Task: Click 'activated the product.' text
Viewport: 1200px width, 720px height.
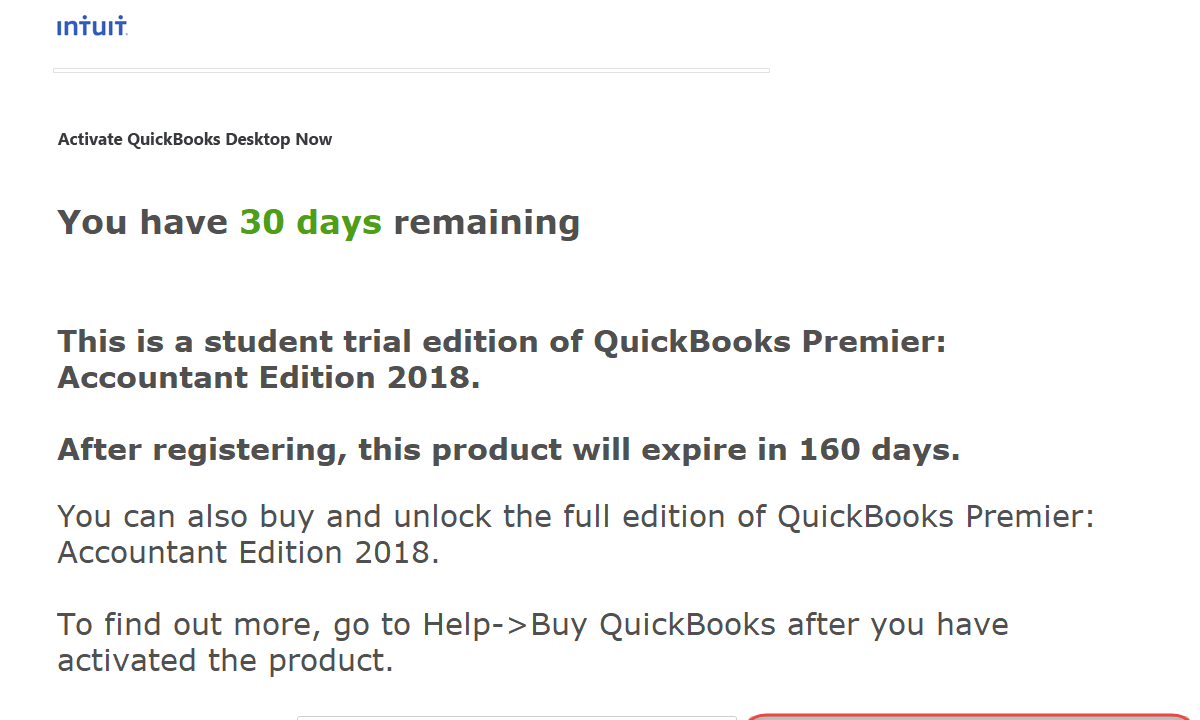Action: coord(225,661)
